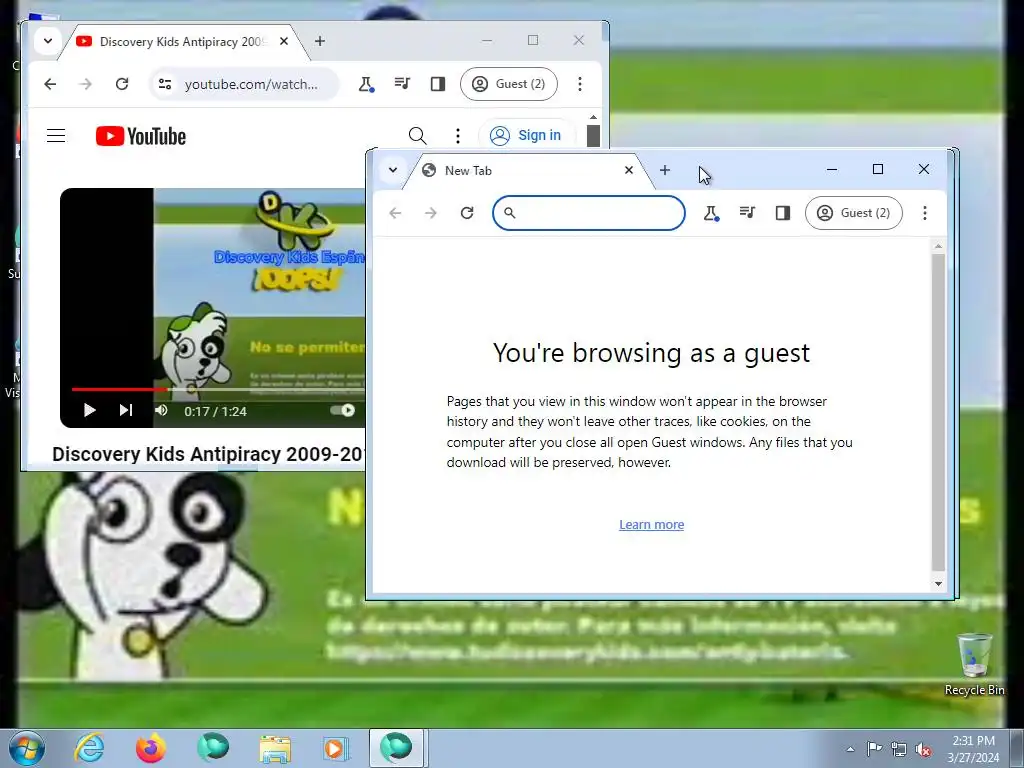Expand tab search in the YouTube window
1024x768 pixels.
pos(48,40)
